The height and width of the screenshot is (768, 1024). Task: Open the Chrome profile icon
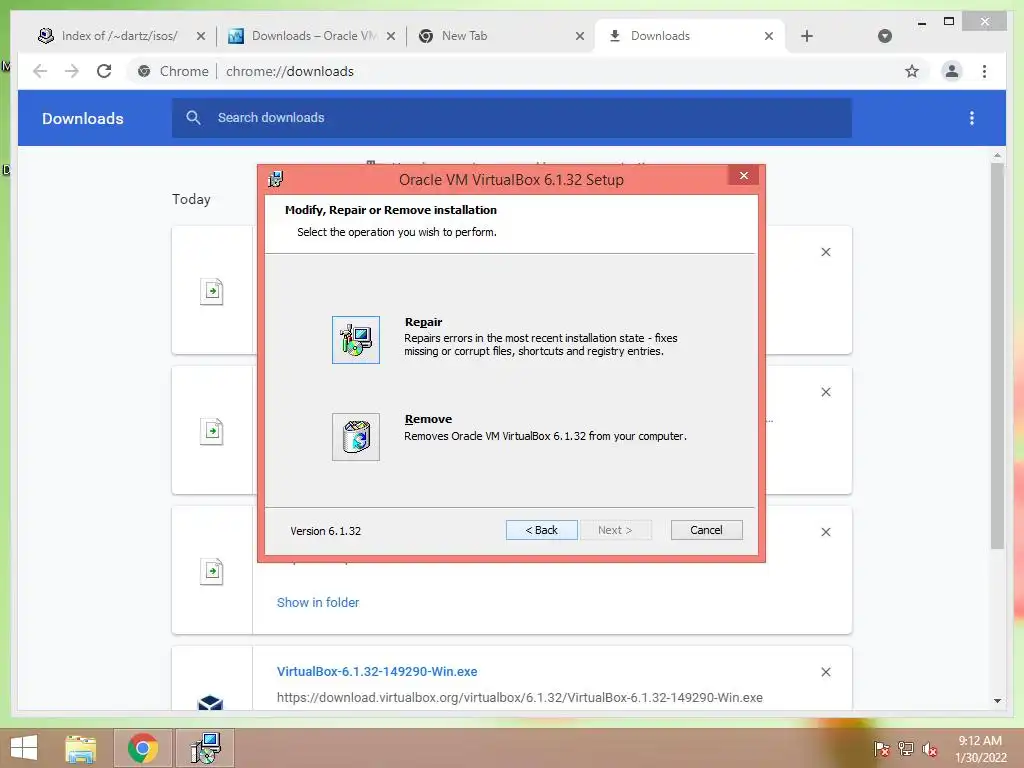(952, 71)
